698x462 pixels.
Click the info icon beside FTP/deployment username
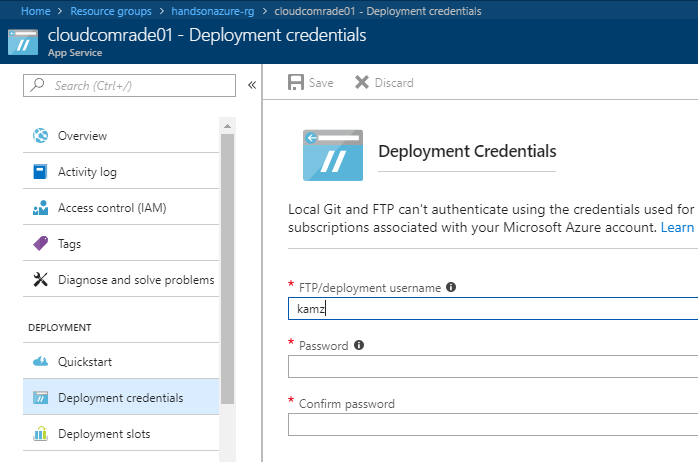tap(451, 287)
